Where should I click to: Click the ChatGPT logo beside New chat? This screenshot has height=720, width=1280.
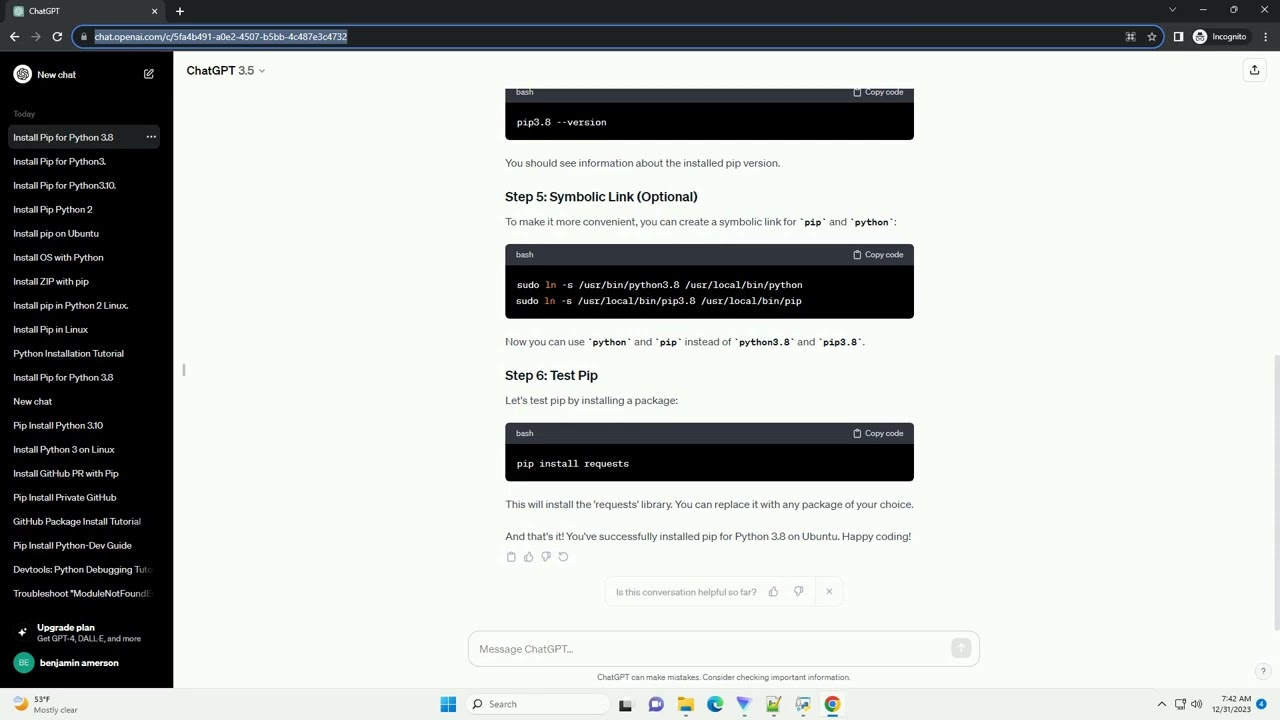[22, 74]
